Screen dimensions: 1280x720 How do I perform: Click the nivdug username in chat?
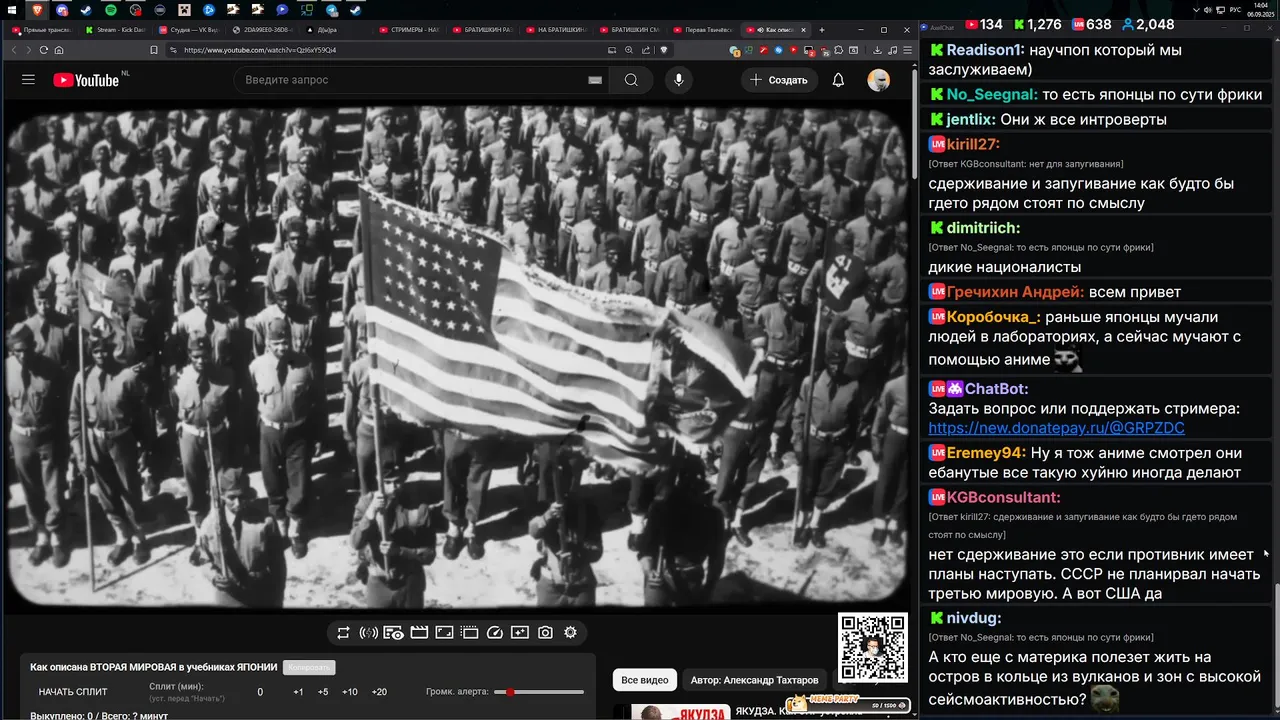tap(974, 618)
